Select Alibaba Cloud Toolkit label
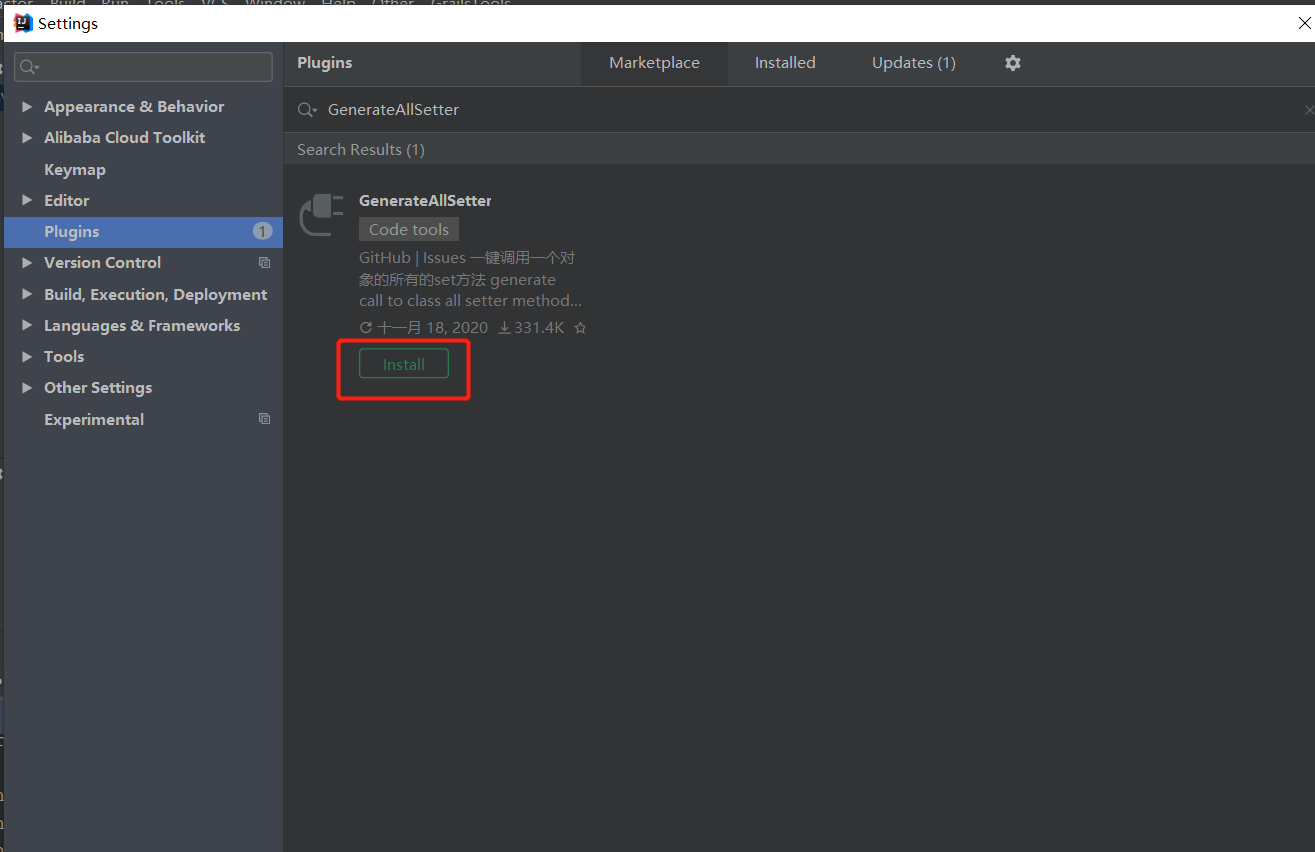1315x852 pixels. (x=125, y=138)
